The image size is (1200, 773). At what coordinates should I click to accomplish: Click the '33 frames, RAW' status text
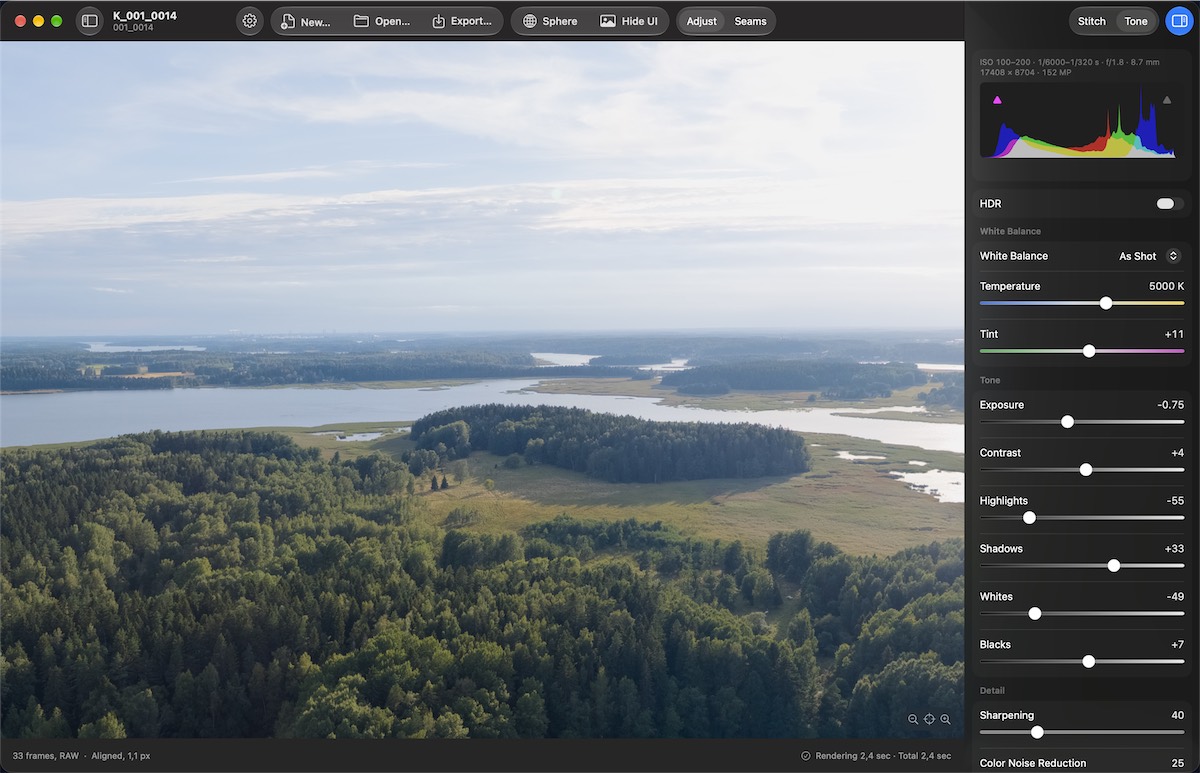(46, 756)
